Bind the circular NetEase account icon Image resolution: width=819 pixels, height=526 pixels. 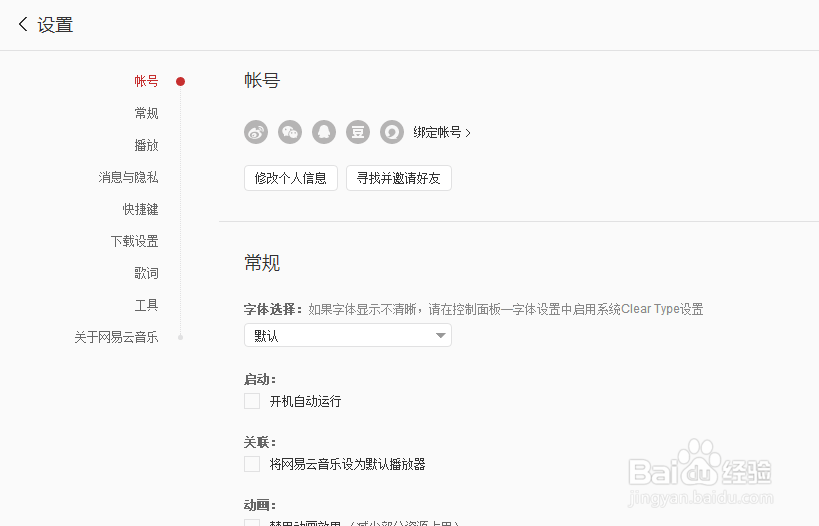click(392, 132)
